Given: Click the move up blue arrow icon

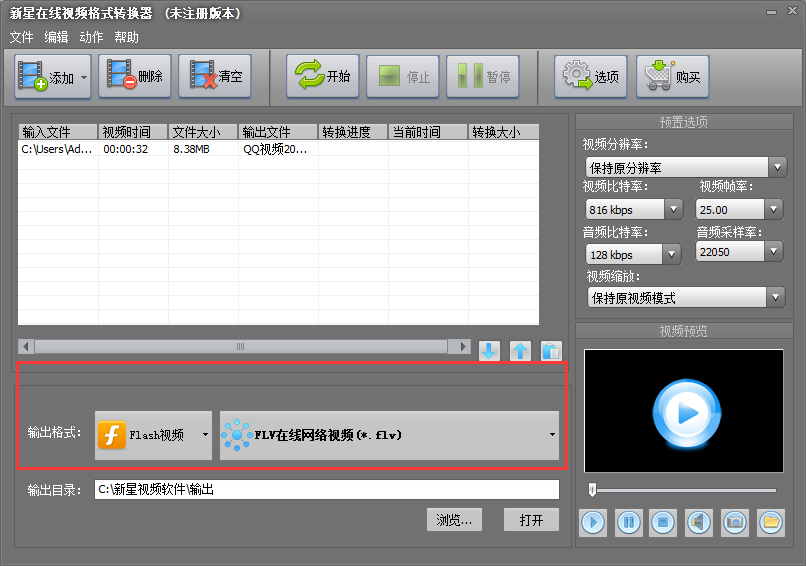Looking at the screenshot, I should pyautogui.click(x=520, y=351).
